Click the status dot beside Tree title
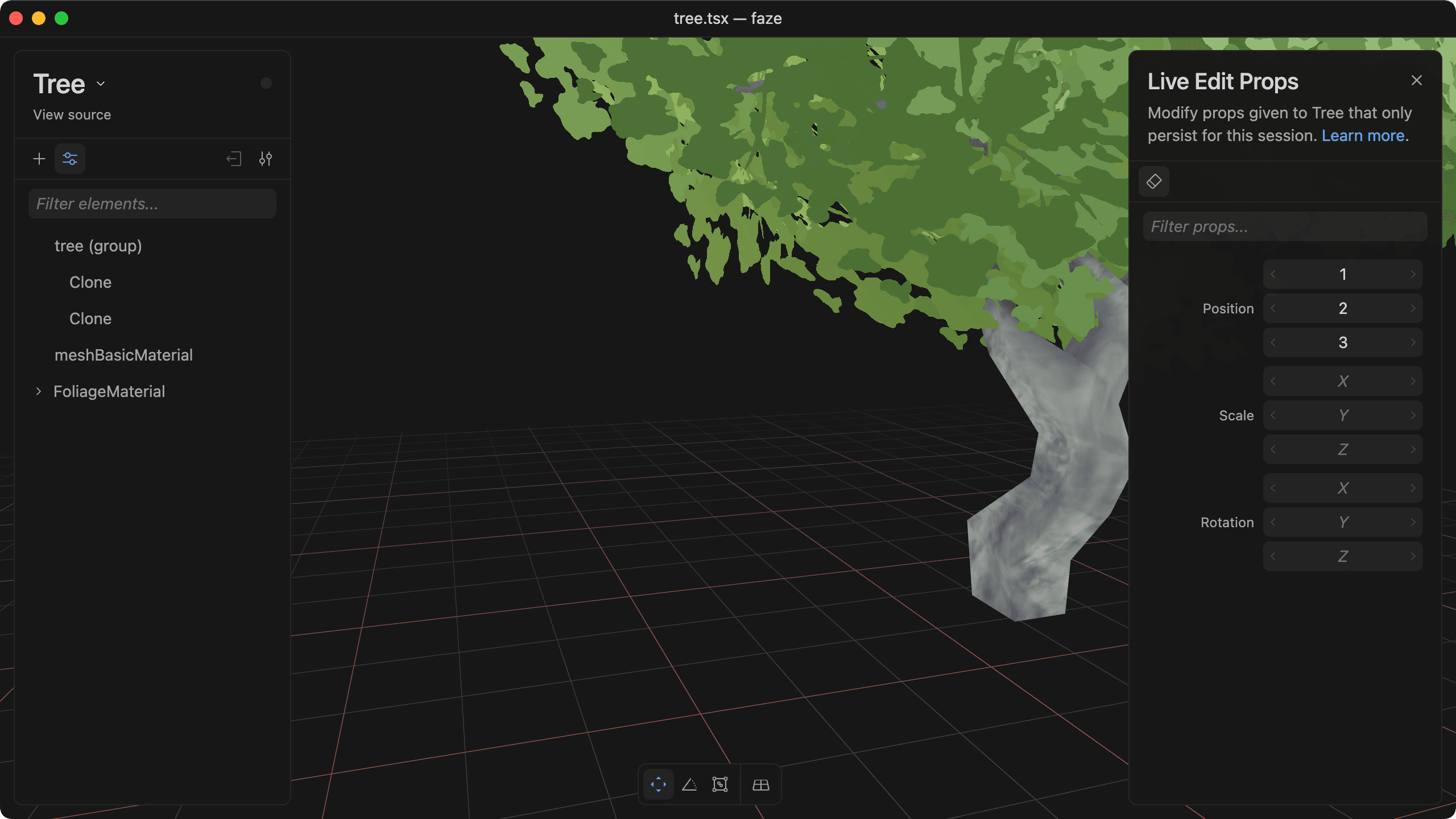Image resolution: width=1456 pixels, height=819 pixels. pos(266,83)
